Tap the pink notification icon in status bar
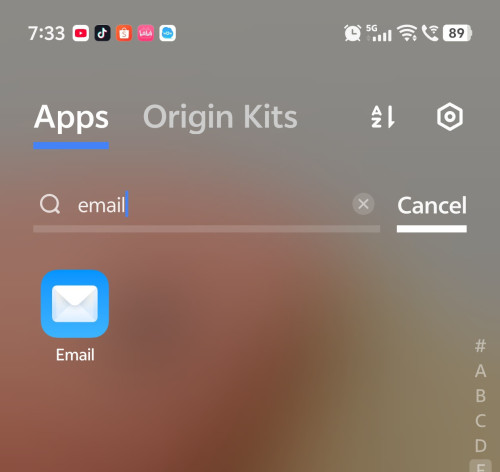This screenshot has height=472, width=500. point(146,33)
